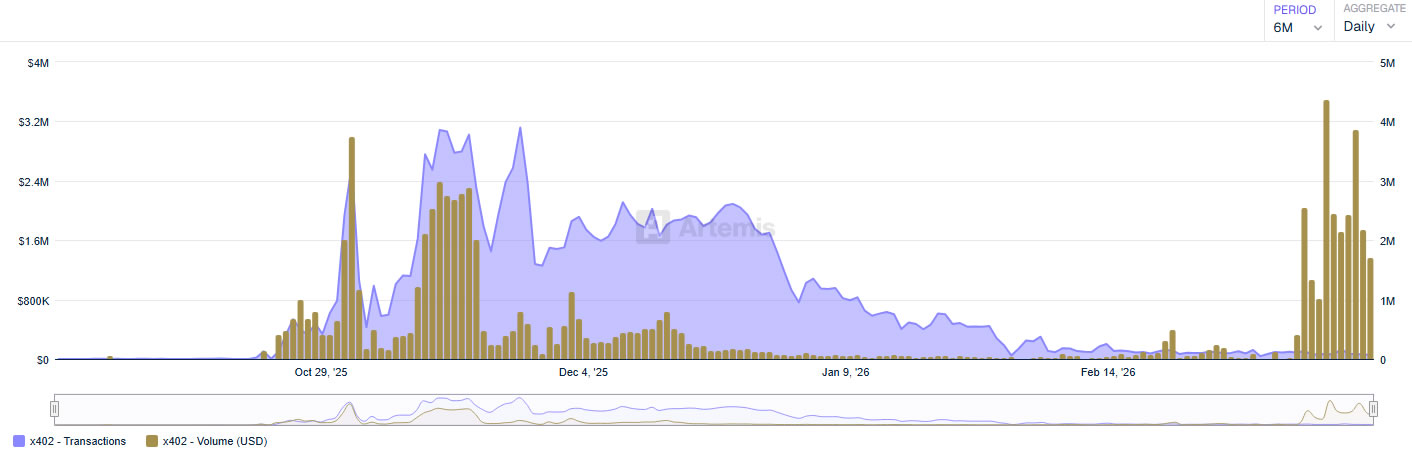Viewport: 1412px width, 456px height.
Task: Open the PERIOD 6M dropdown
Action: pyautogui.click(x=1298, y=27)
